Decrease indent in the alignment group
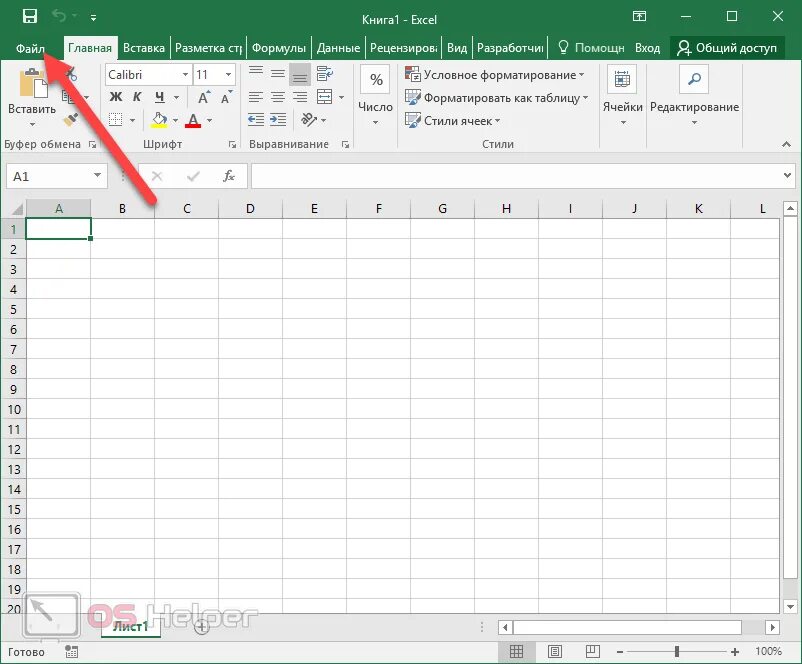Screen dimensions: 802x664 (256, 120)
